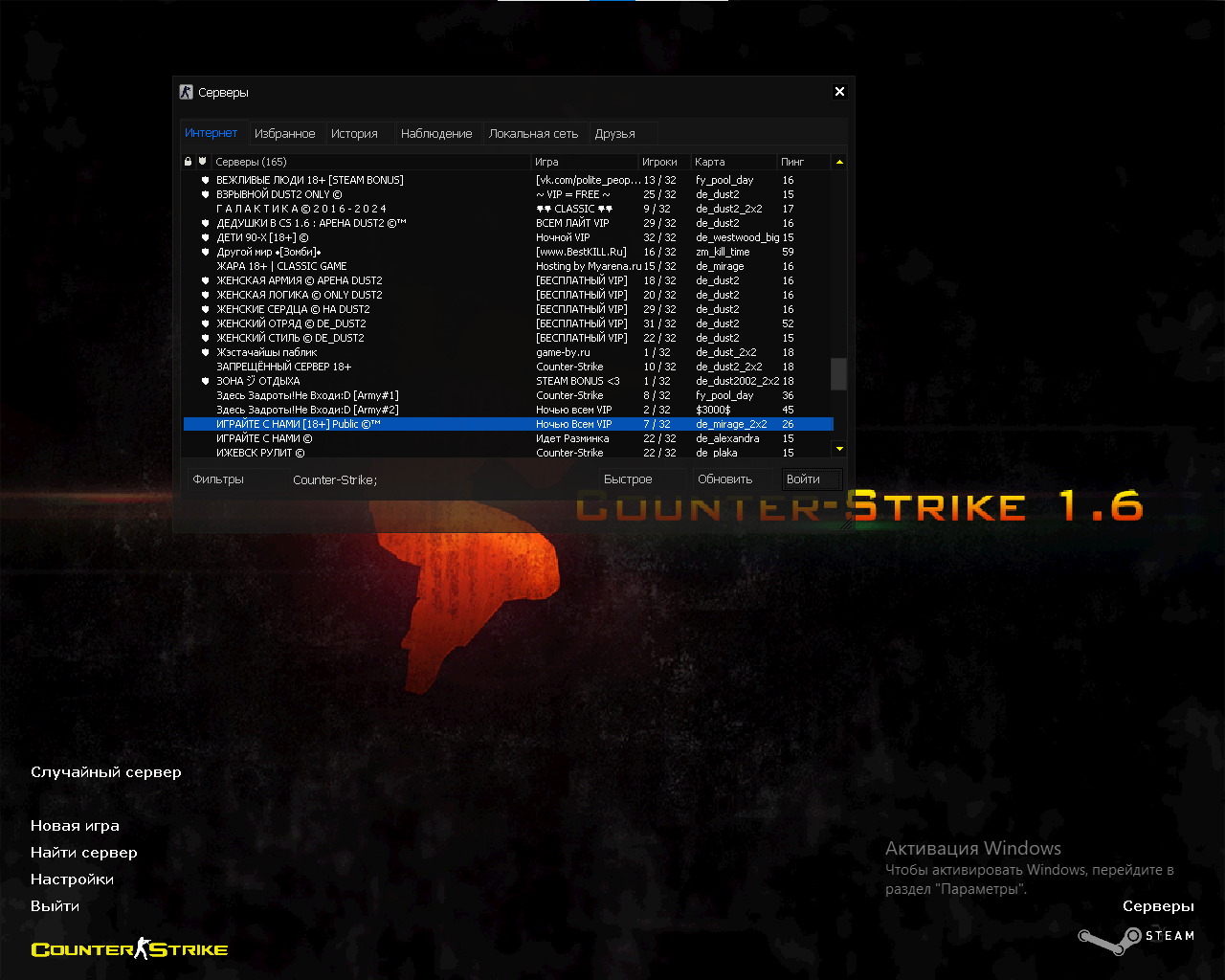1225x980 pixels.
Task: Sort by the Серверы (165) column header
Action: click(x=371, y=162)
